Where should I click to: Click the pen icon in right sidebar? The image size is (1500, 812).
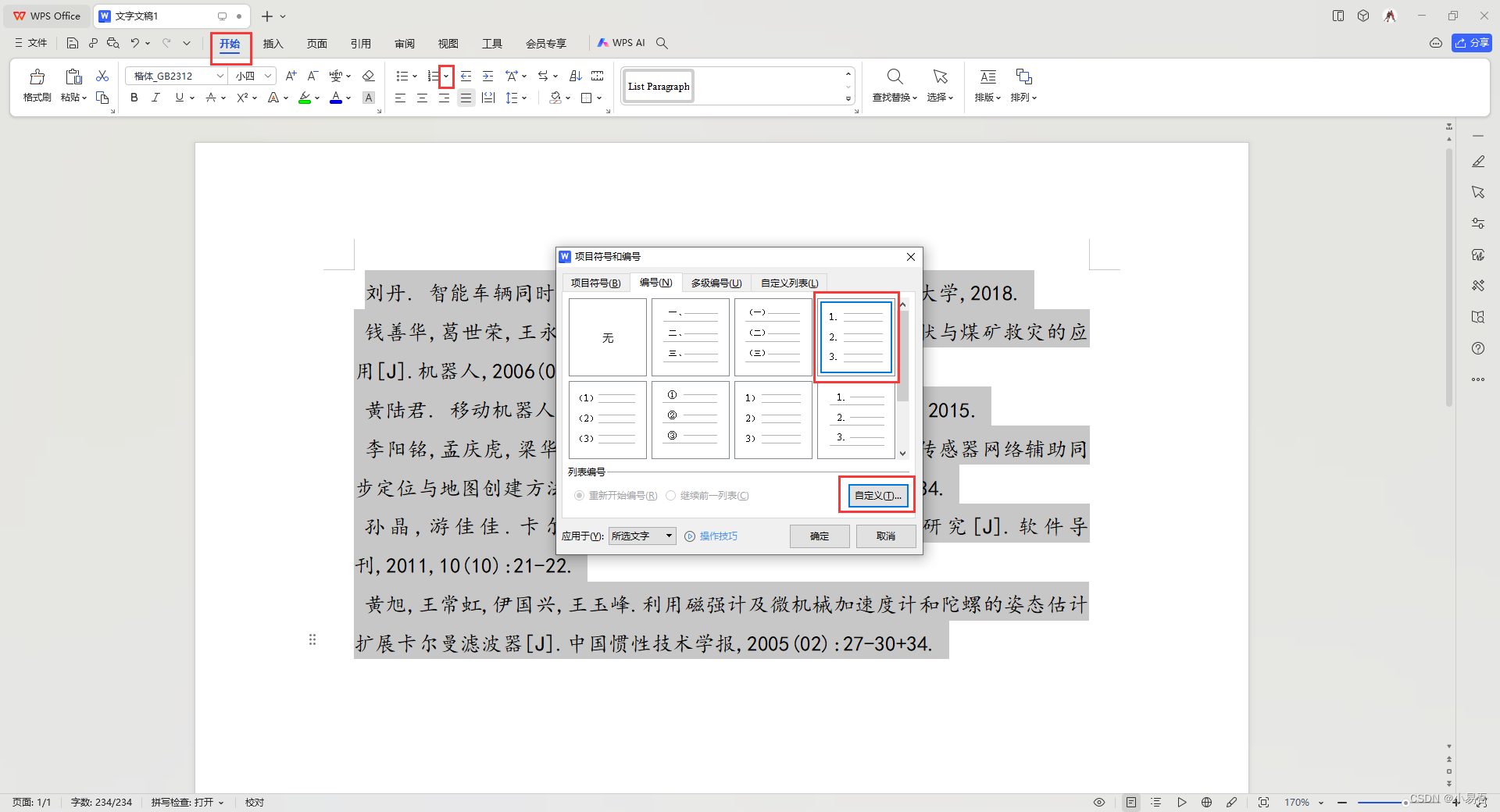[x=1478, y=161]
